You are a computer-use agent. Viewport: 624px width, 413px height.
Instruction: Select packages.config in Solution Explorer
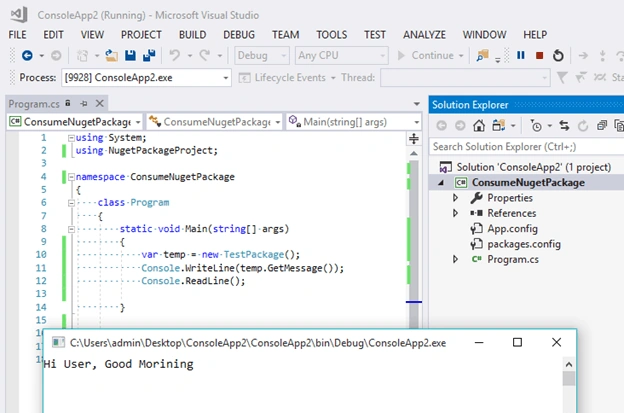coord(524,244)
